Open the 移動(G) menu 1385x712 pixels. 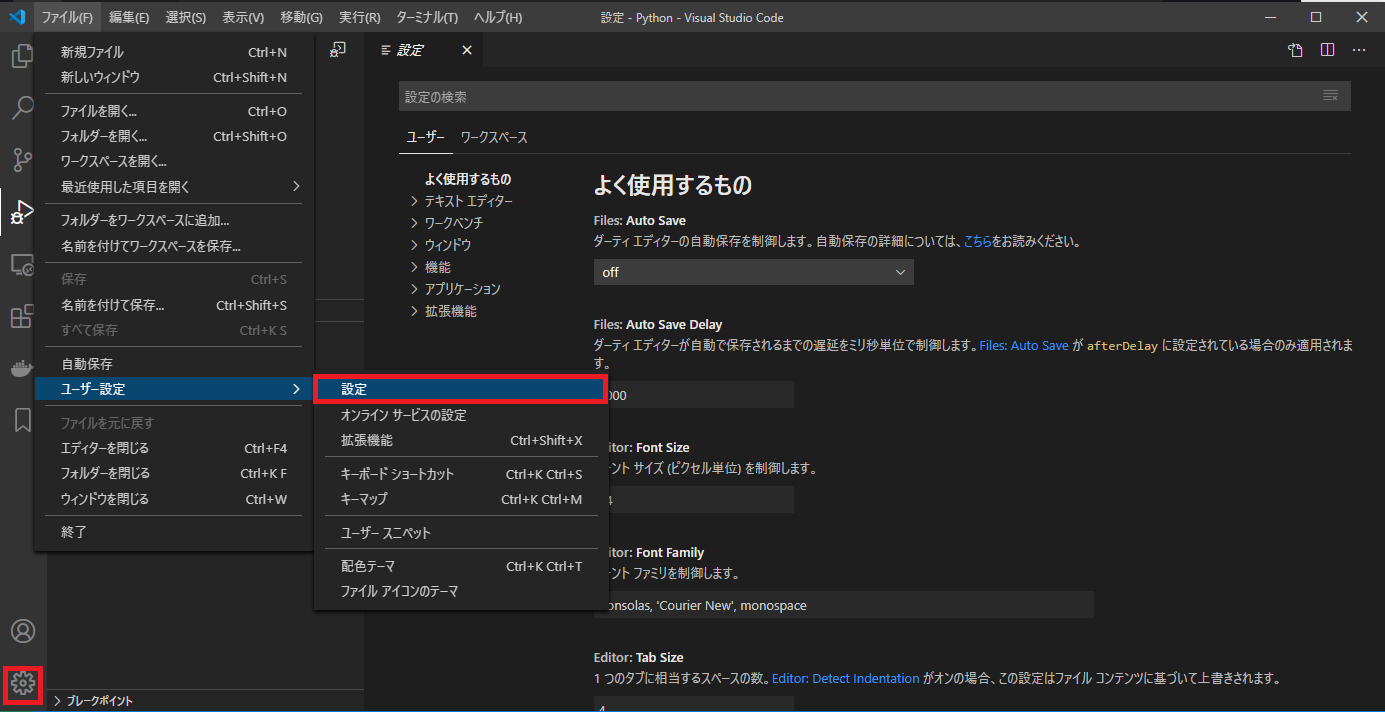coord(302,17)
